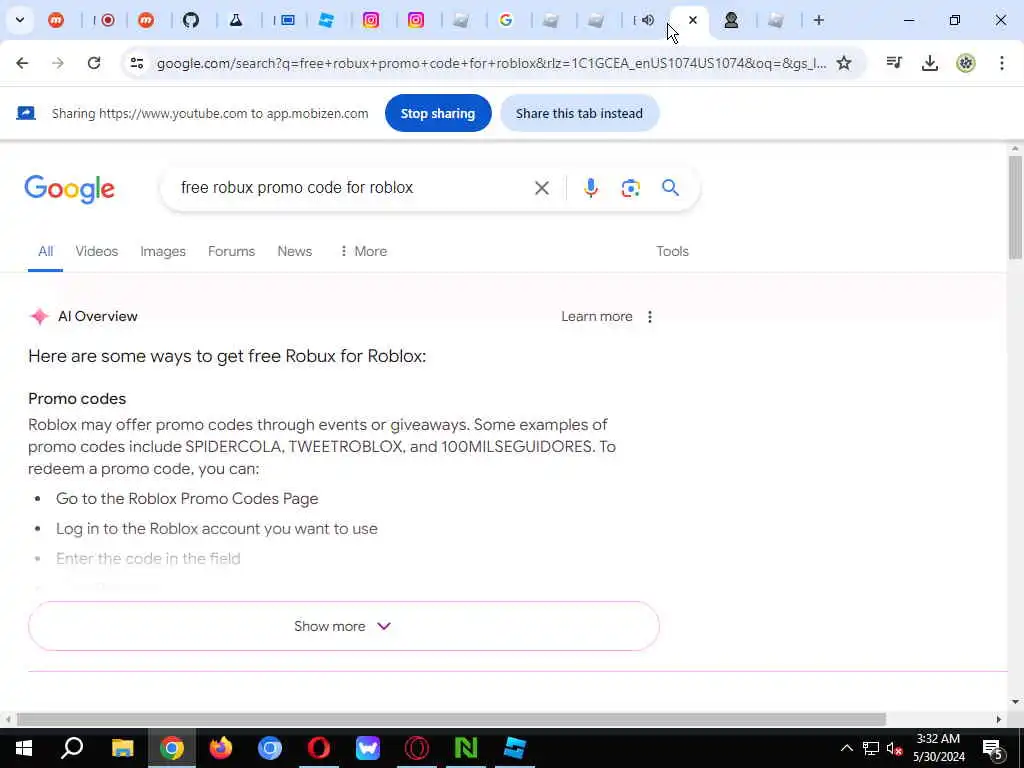This screenshot has width=1024, height=768.
Task: Select the Forums results tab
Action: click(231, 251)
